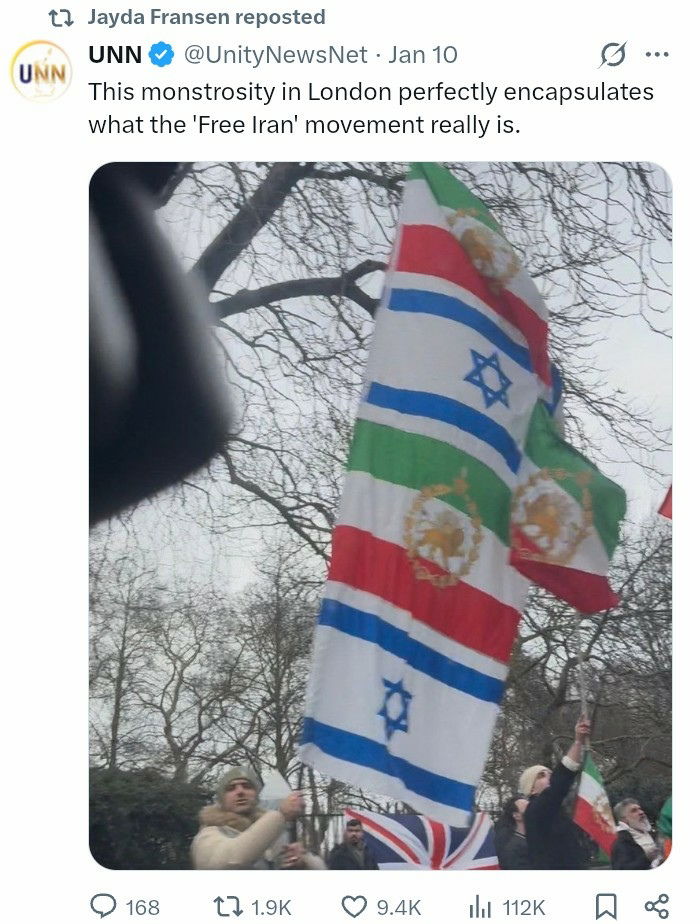The height and width of the screenshot is (924, 700).
Task: View the 168 replies count
Action: pos(143,908)
